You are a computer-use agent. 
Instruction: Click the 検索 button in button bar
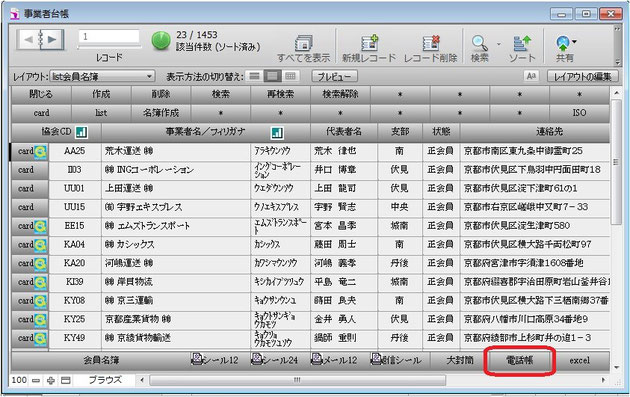pyautogui.click(x=221, y=94)
